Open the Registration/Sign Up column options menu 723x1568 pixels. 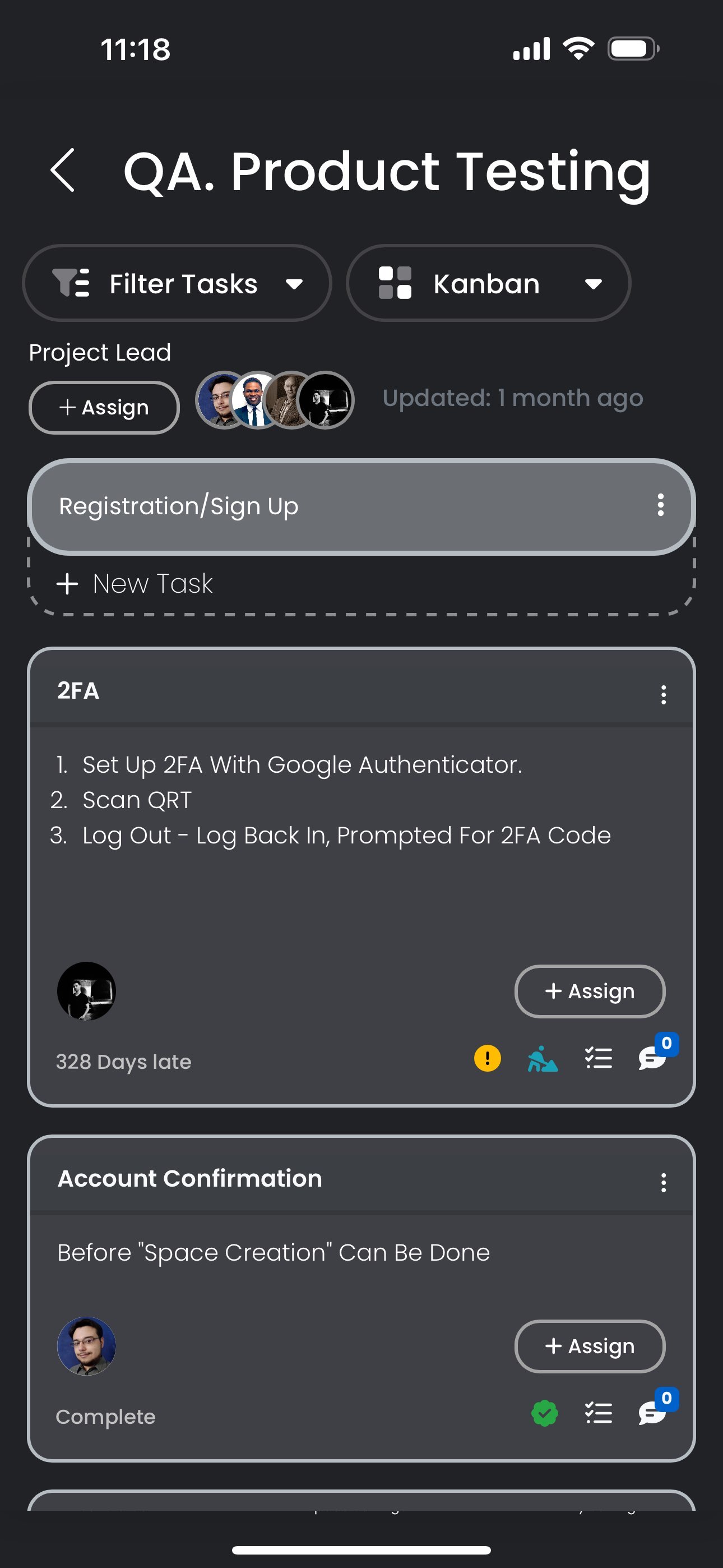tap(660, 505)
